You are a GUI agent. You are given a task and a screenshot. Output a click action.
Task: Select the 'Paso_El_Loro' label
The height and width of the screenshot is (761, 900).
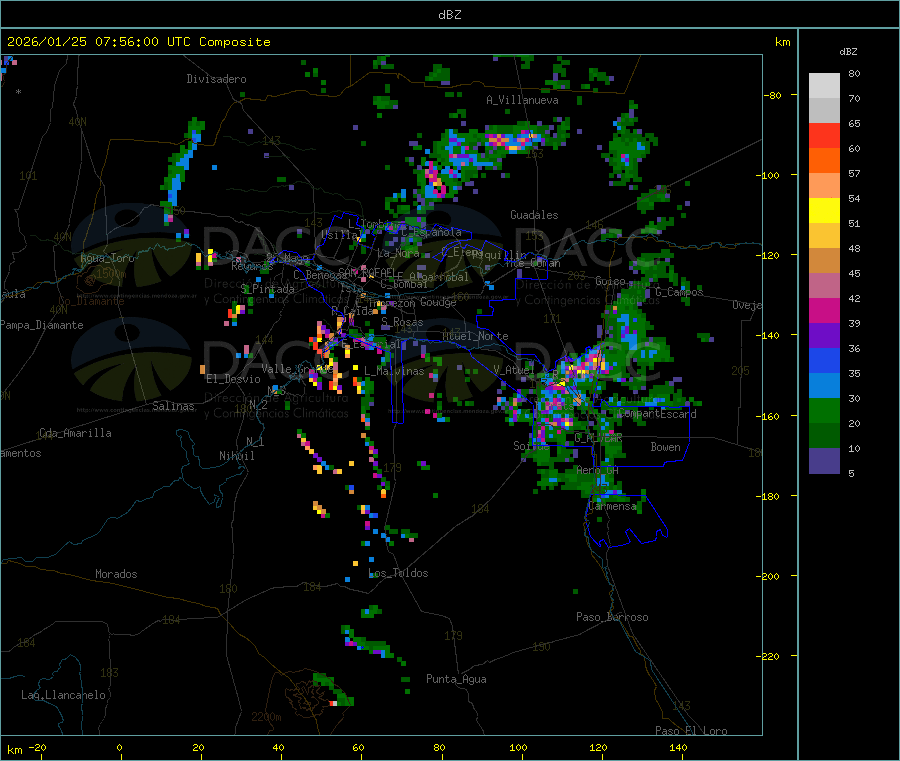tap(691, 731)
